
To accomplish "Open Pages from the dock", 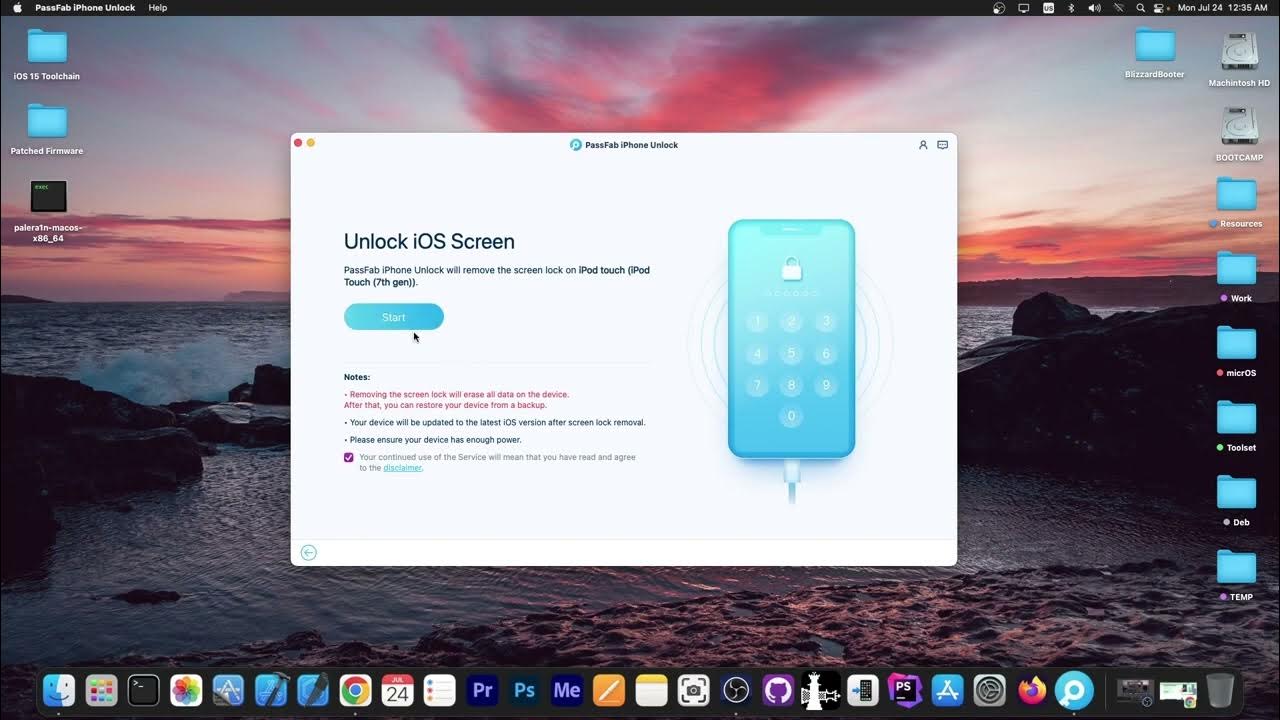I will [x=609, y=690].
